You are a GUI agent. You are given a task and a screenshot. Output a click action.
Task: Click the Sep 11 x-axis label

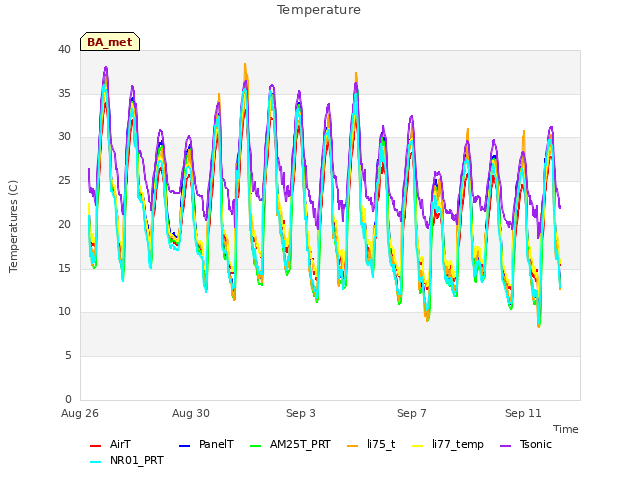pyautogui.click(x=523, y=413)
